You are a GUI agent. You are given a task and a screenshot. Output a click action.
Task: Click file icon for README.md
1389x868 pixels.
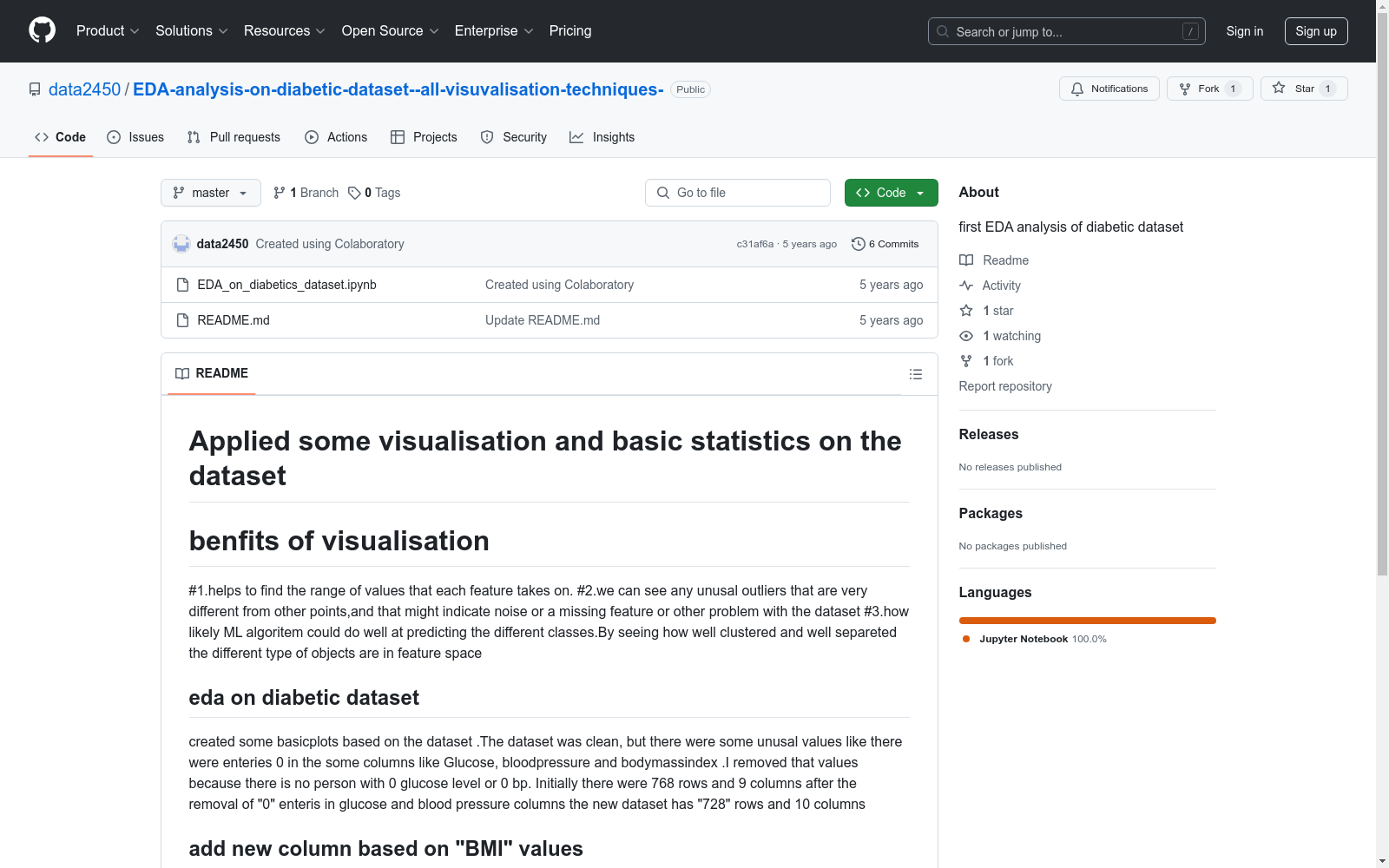point(182,320)
